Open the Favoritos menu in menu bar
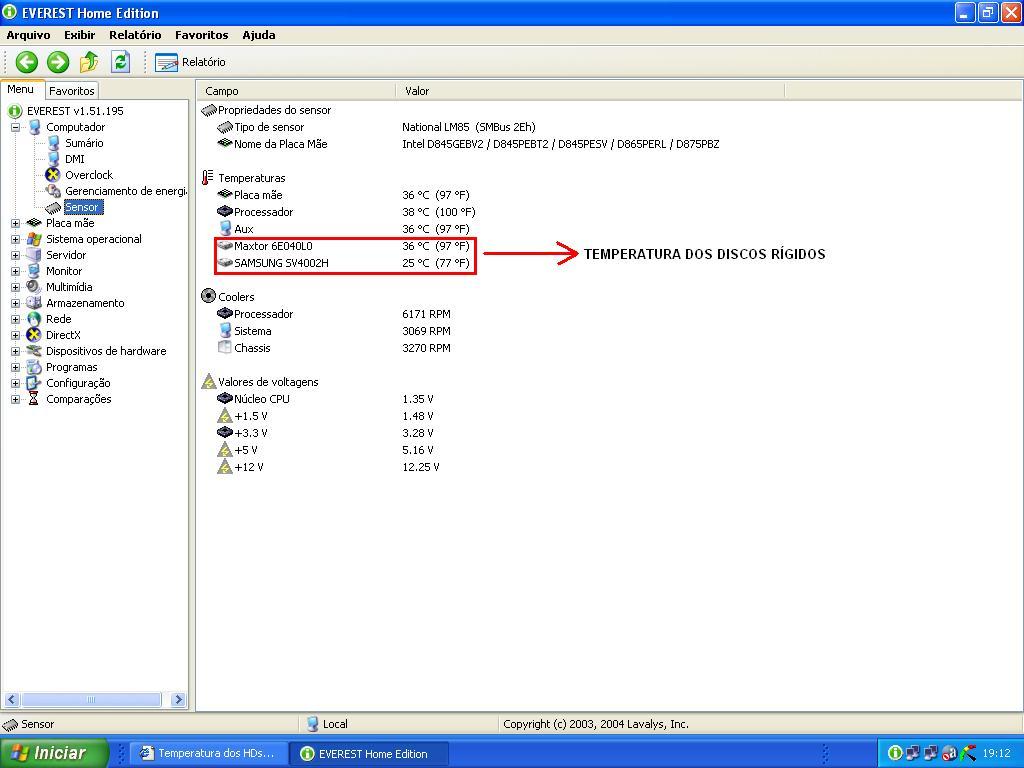 pyautogui.click(x=201, y=35)
